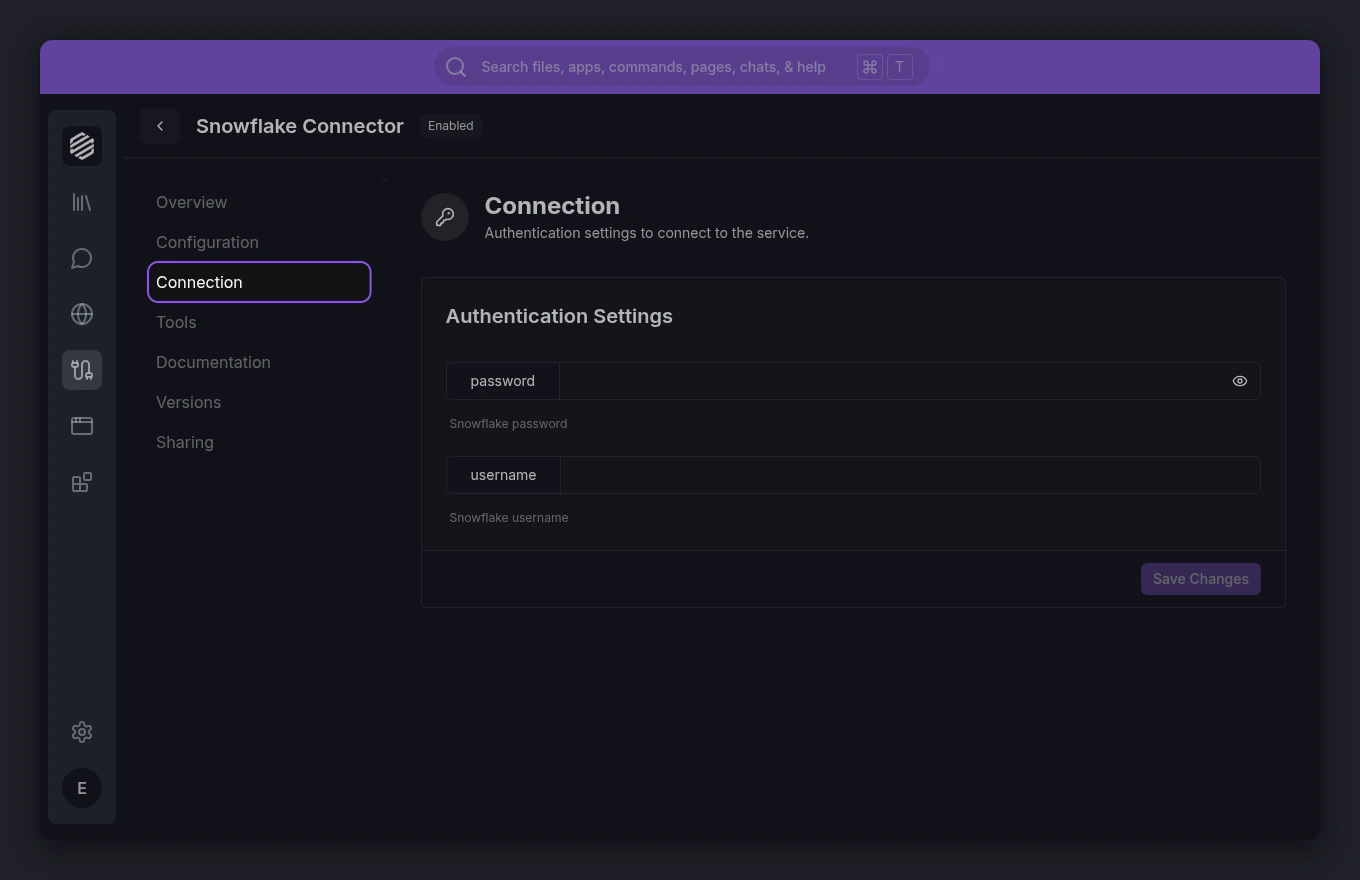Select the connectors plug icon in sidebar
The width and height of the screenshot is (1360, 880).
pyautogui.click(x=82, y=370)
